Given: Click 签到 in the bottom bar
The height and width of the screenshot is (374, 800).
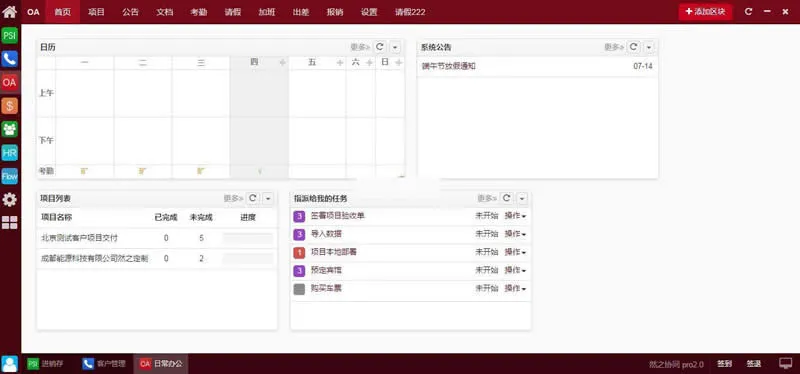Looking at the screenshot, I should point(724,364).
